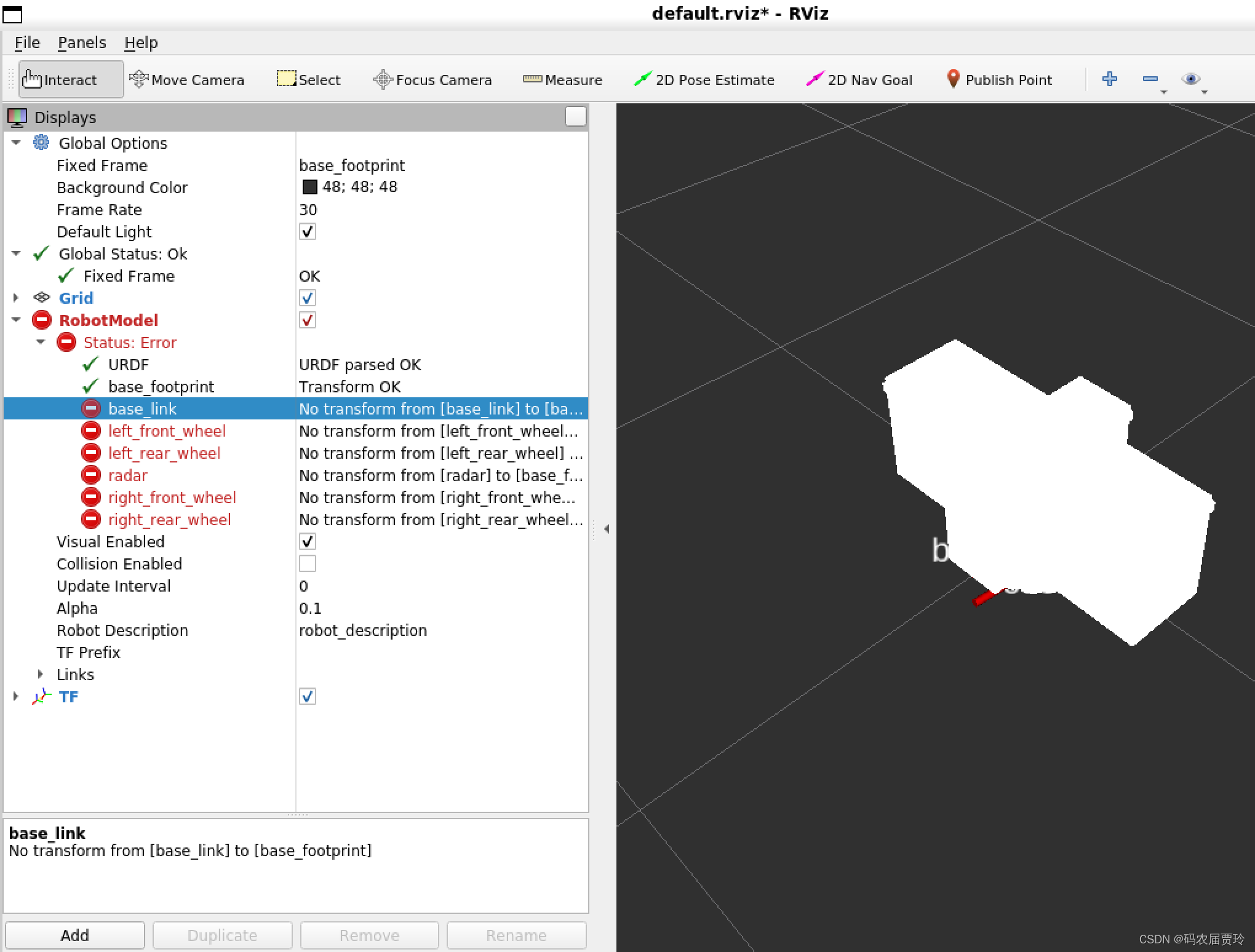Open the Panels menu
Screen dimensions: 1255x952
click(x=82, y=42)
